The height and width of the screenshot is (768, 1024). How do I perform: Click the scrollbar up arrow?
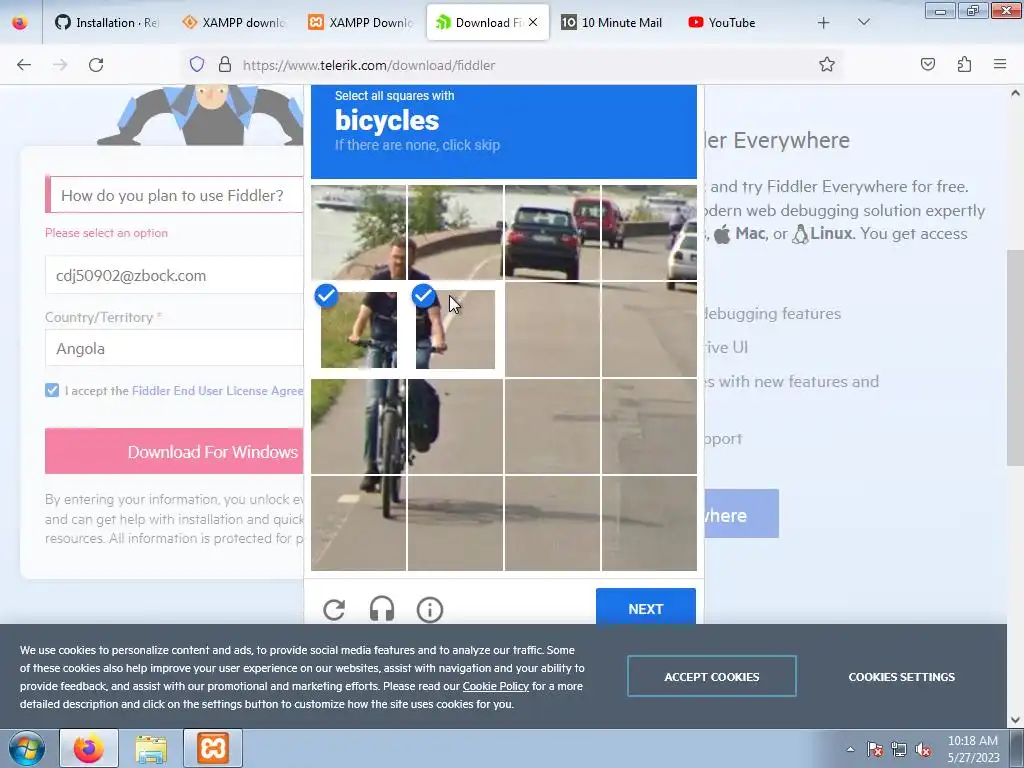coord(1015,93)
